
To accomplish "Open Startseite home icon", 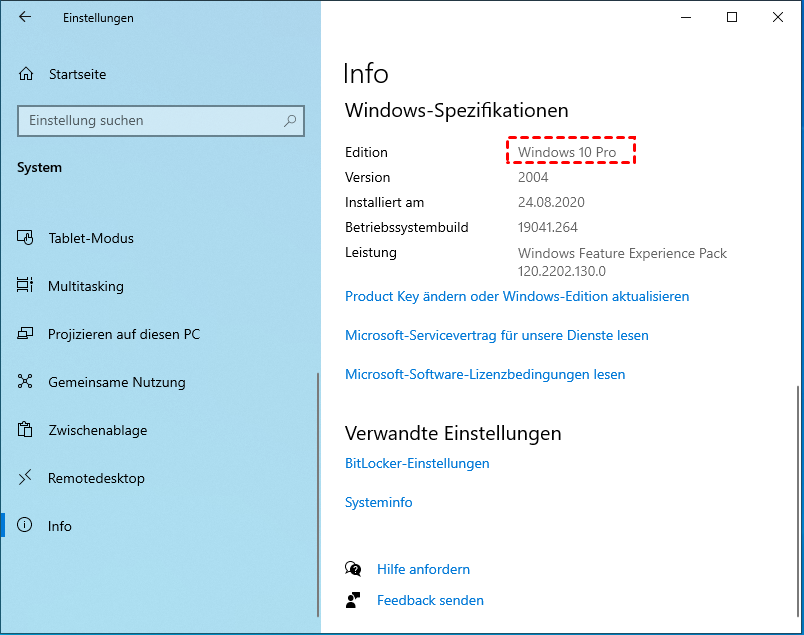I will click(26, 74).
